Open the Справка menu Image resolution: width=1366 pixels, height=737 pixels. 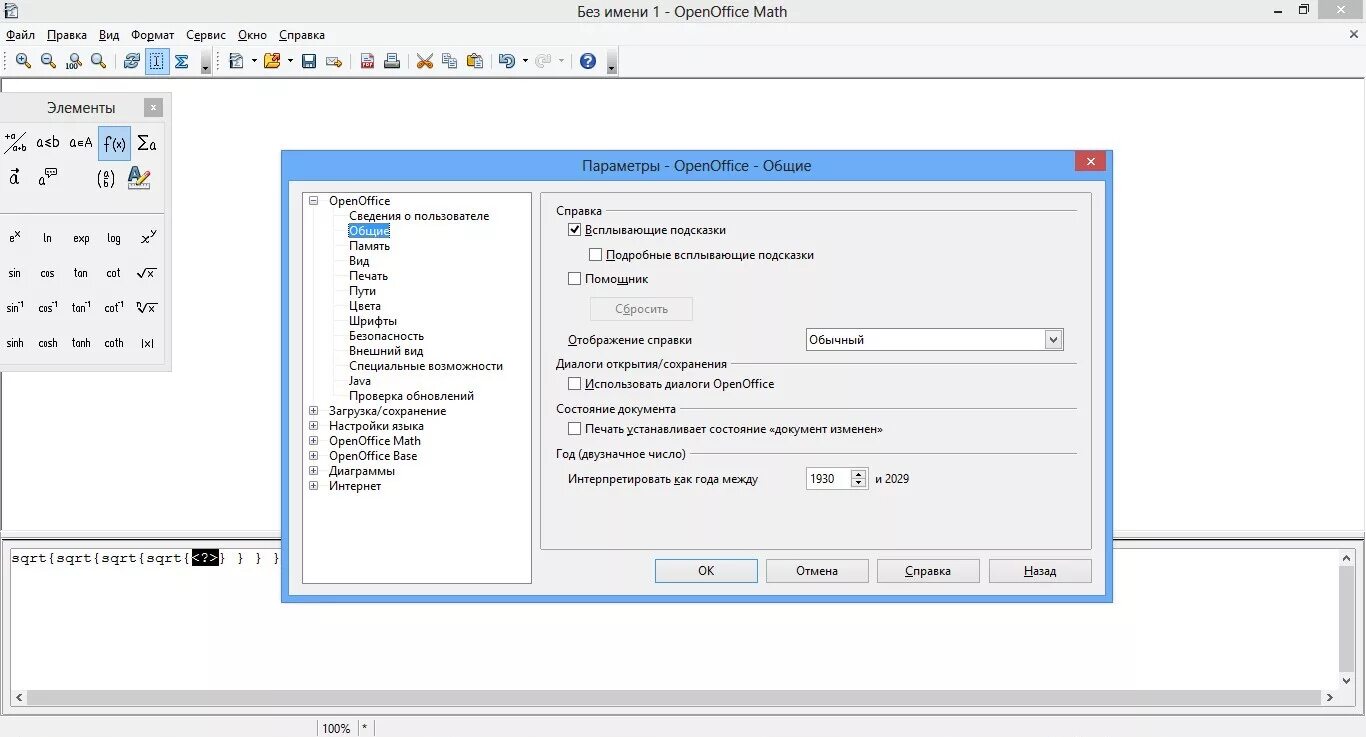pos(302,35)
